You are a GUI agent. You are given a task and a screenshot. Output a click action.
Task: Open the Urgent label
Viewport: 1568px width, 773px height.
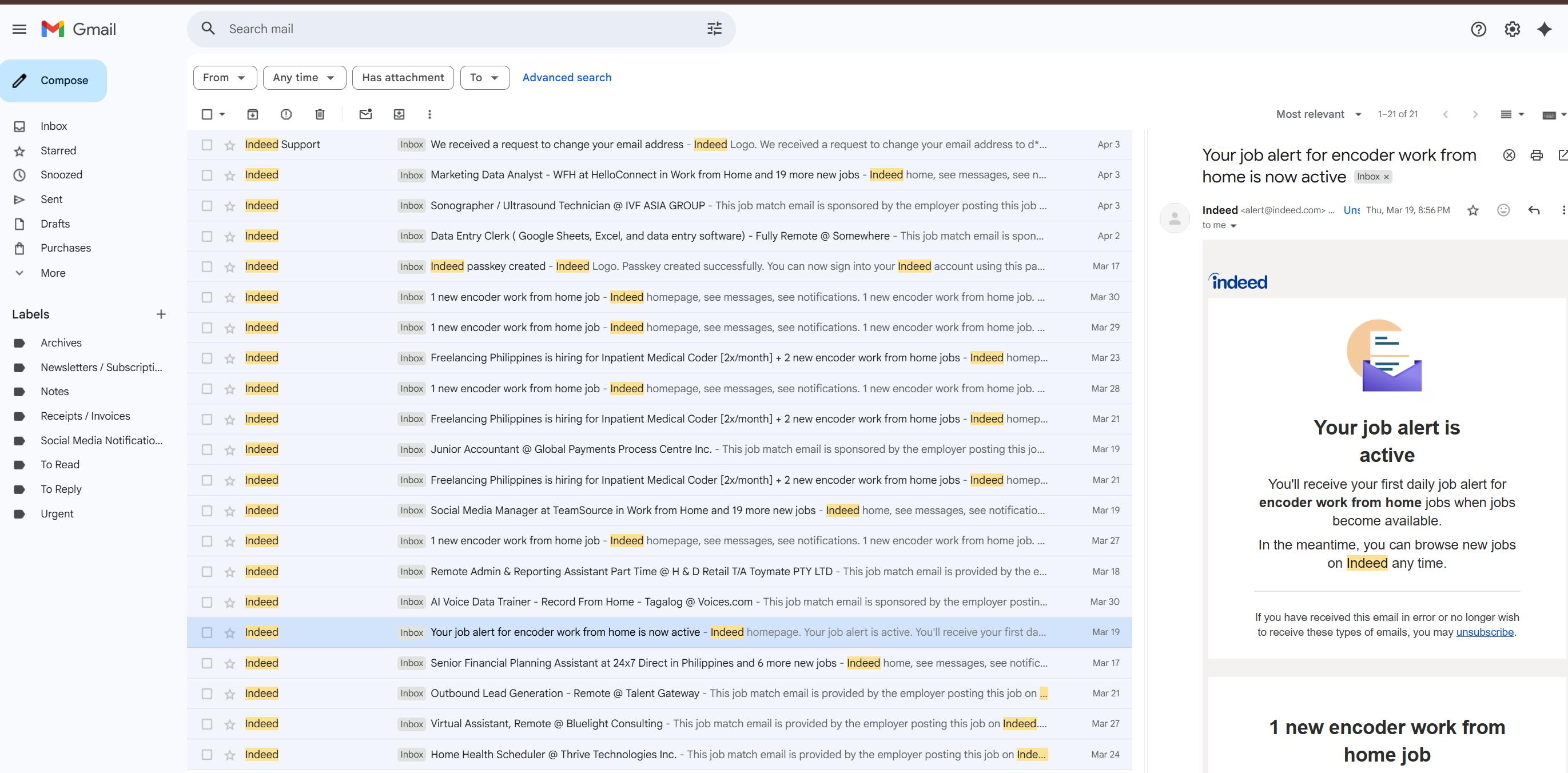click(57, 515)
